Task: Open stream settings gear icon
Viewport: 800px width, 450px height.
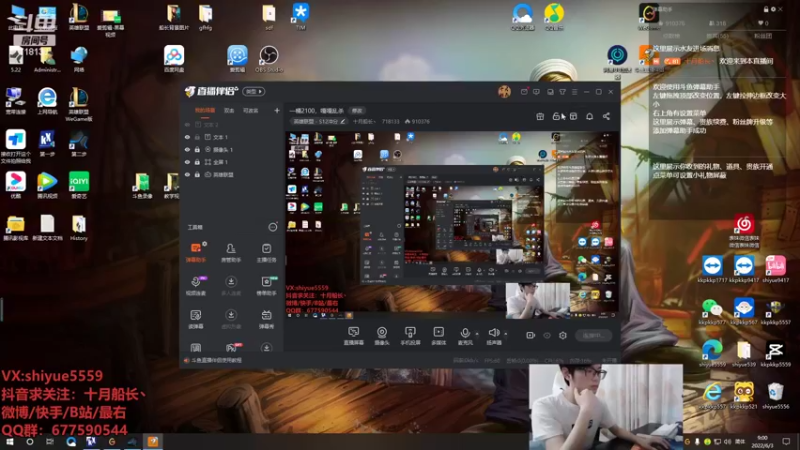Action: 563,335
